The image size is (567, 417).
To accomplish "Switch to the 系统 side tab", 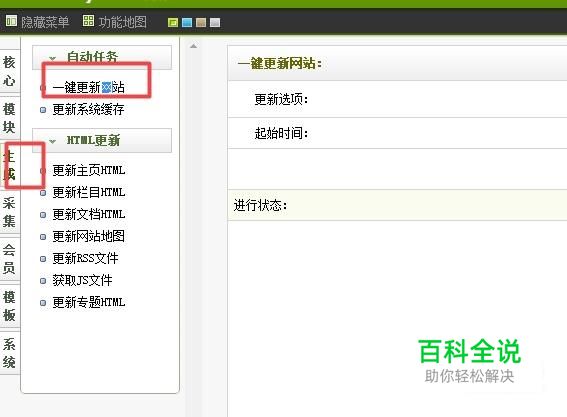I will click(x=9, y=353).
